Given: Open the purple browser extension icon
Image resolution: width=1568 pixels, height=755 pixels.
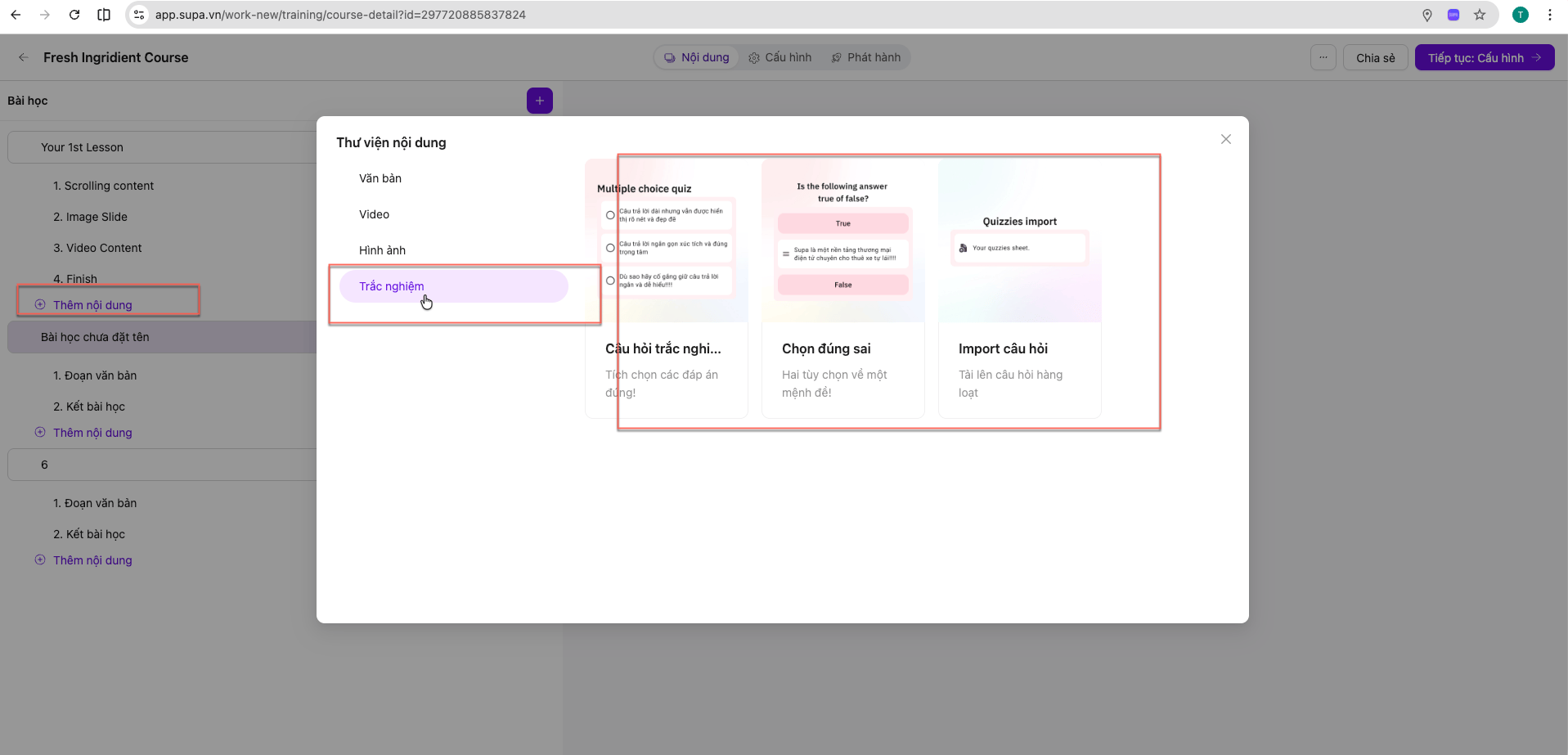Looking at the screenshot, I should coord(1453,15).
